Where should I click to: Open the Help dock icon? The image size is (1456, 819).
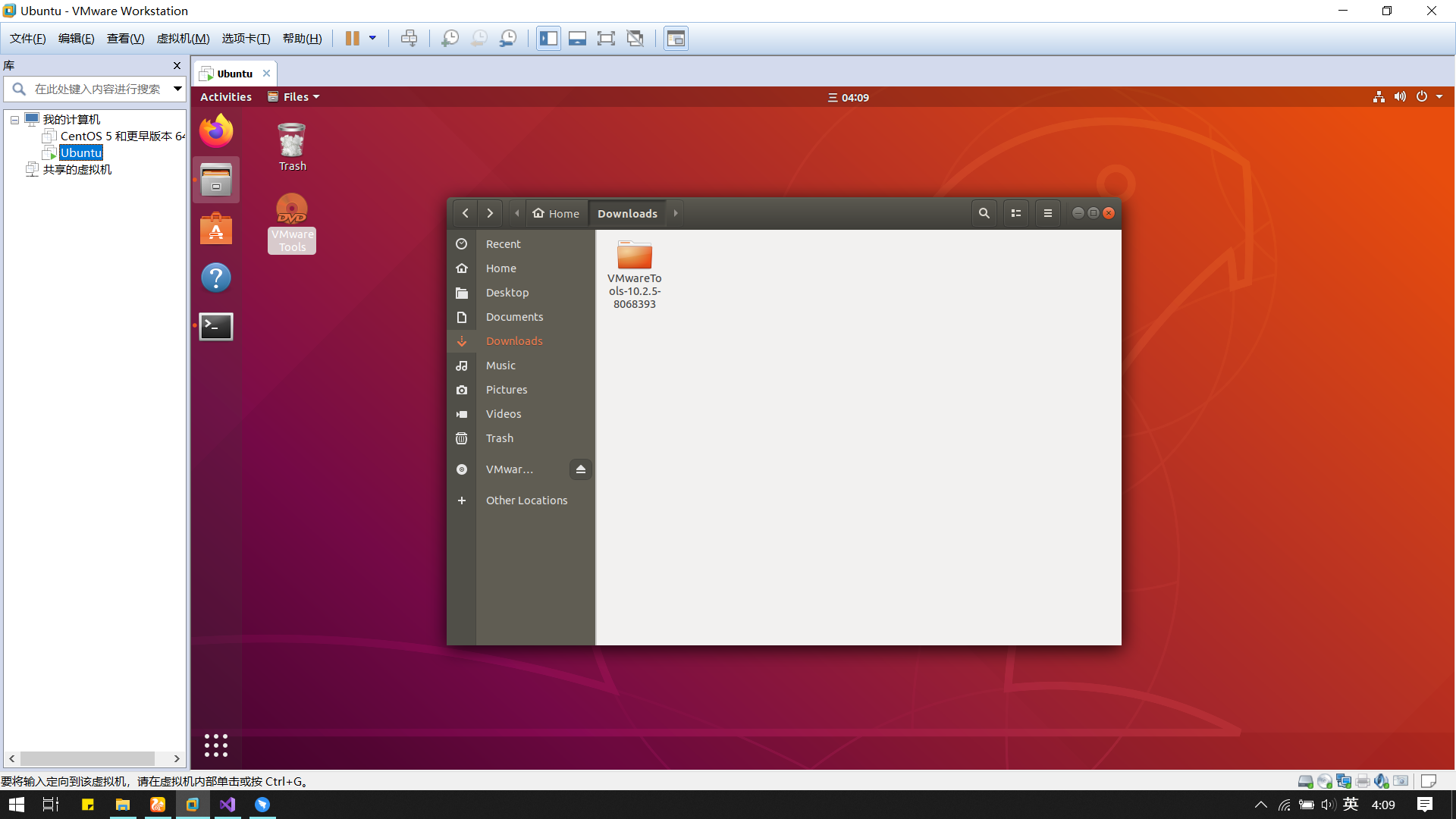click(x=216, y=278)
